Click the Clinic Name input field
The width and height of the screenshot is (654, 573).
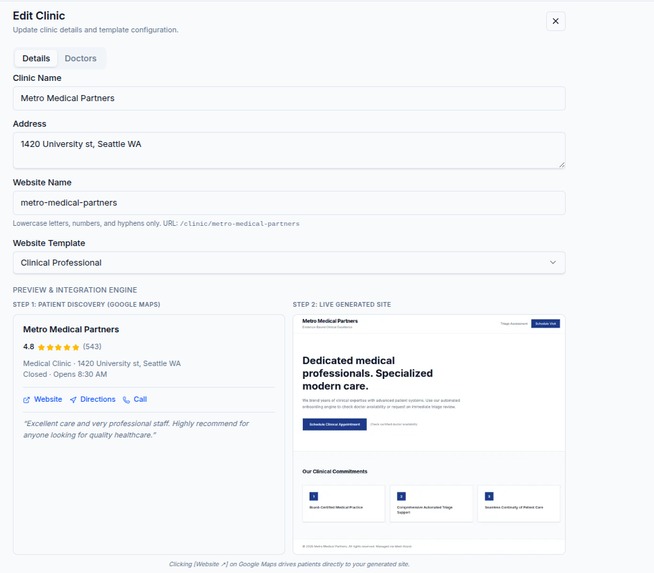click(289, 98)
